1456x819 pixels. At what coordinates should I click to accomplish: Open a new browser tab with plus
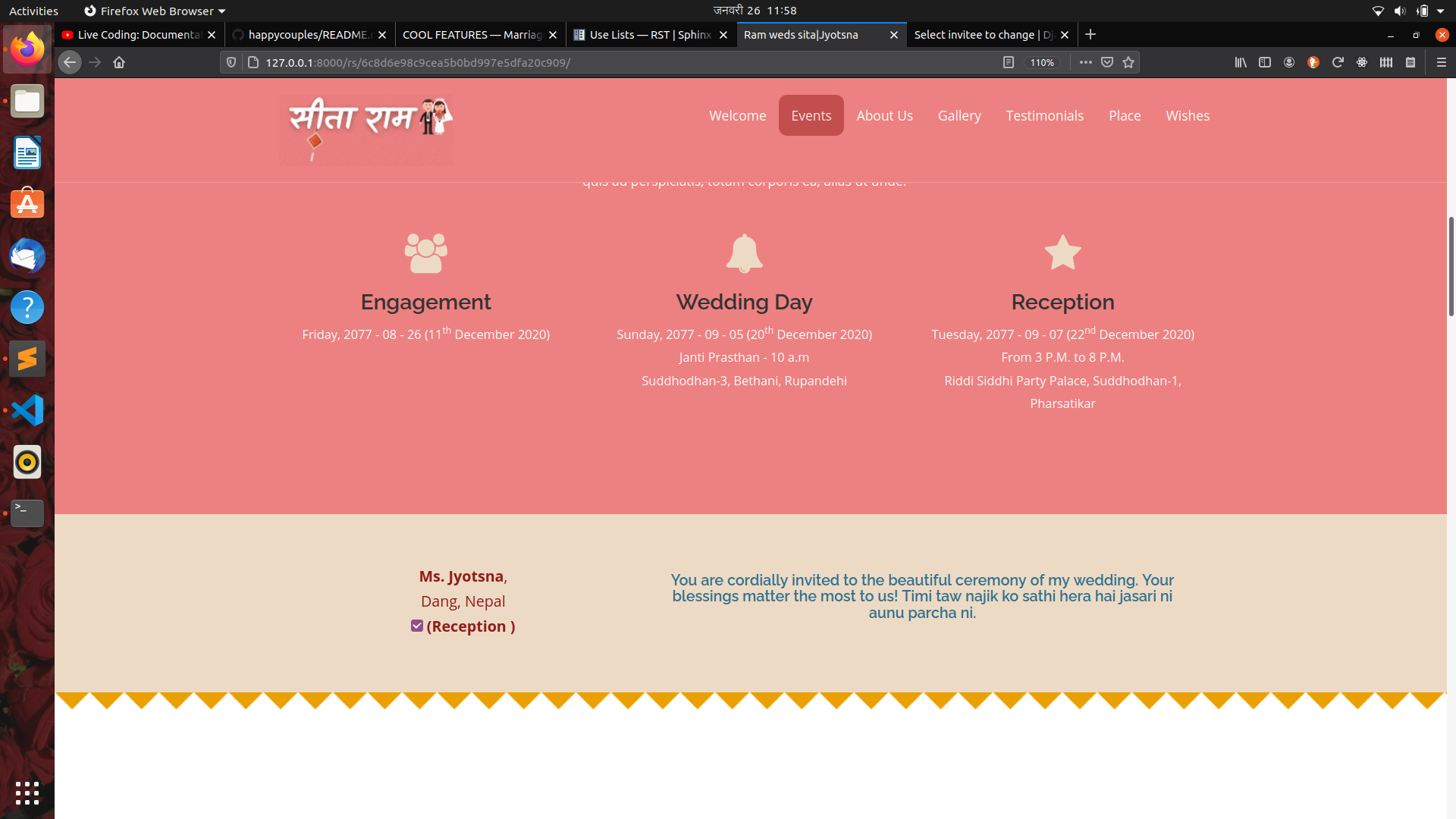click(1090, 35)
